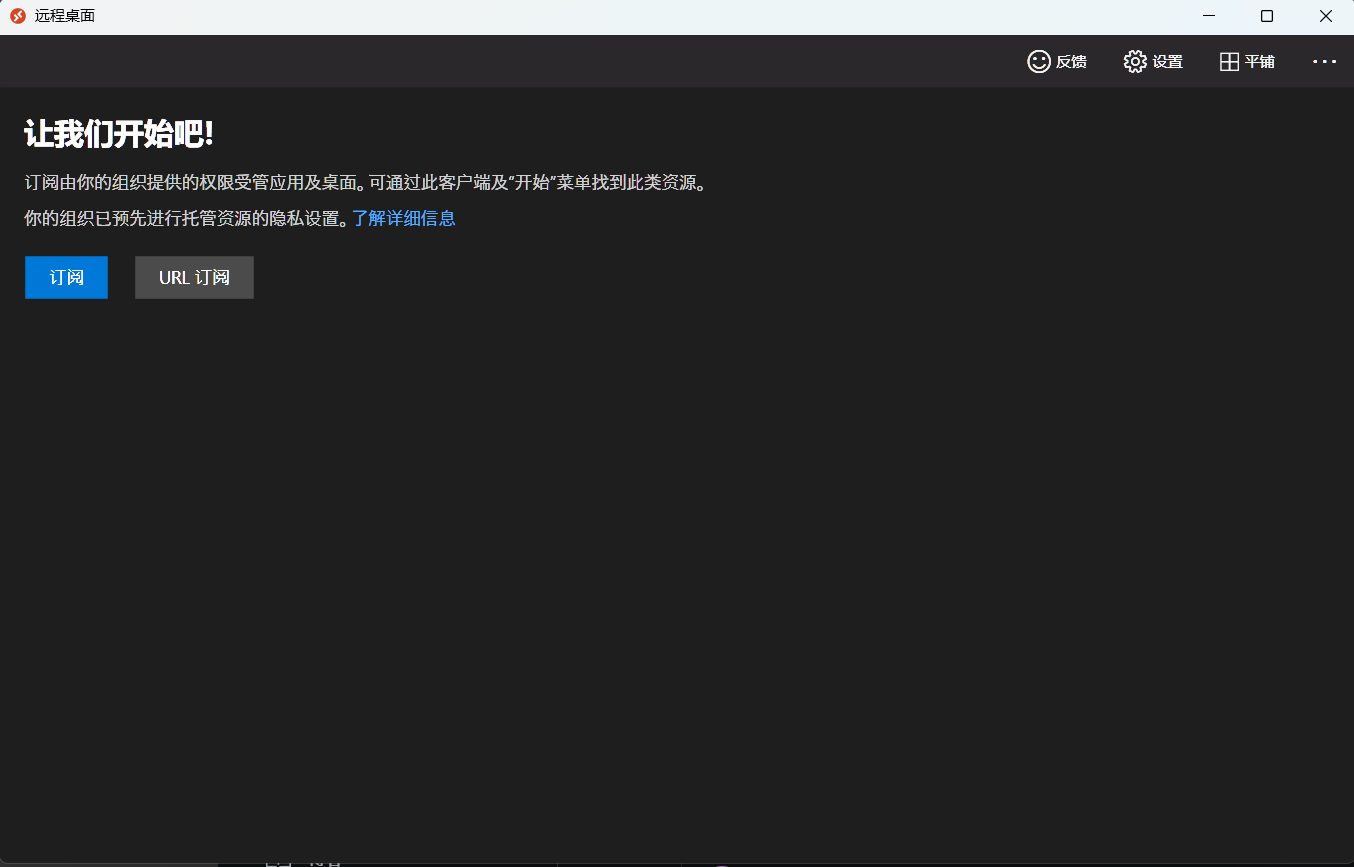Open the more options ellipsis menu
1354x867 pixels.
pos(1324,61)
